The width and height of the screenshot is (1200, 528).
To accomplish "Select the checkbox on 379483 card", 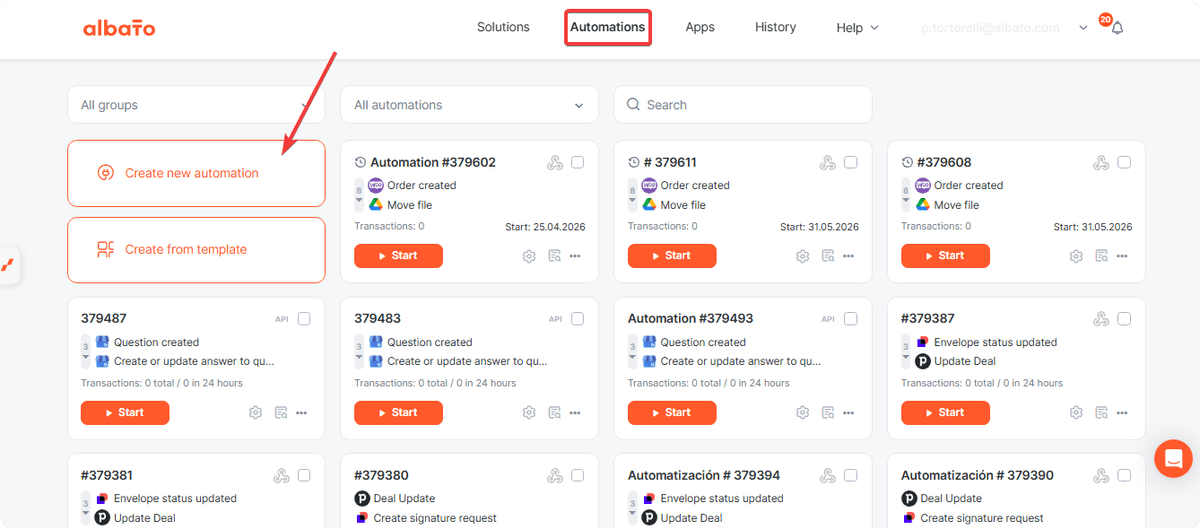I will 578,319.
